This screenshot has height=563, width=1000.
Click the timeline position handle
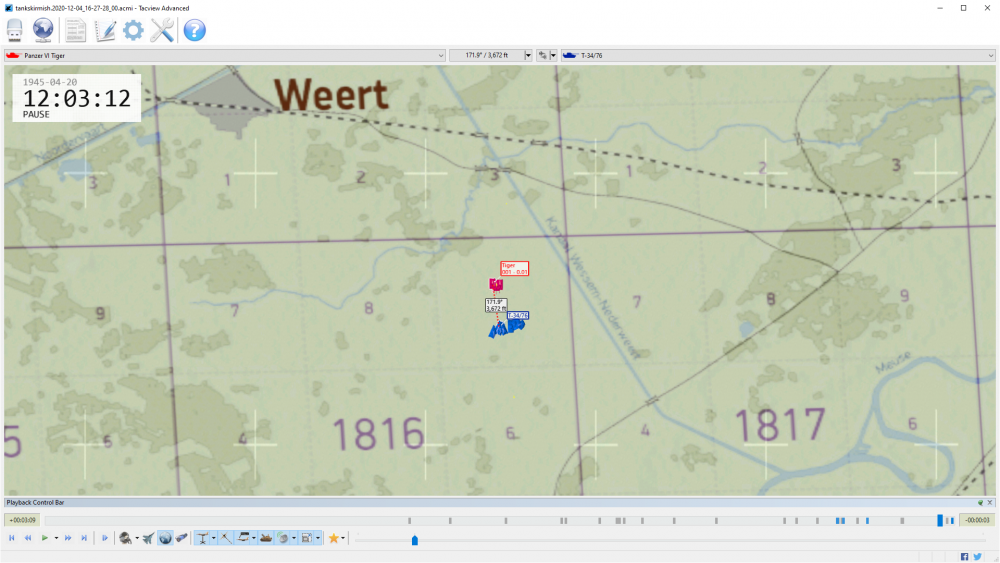(x=939, y=520)
